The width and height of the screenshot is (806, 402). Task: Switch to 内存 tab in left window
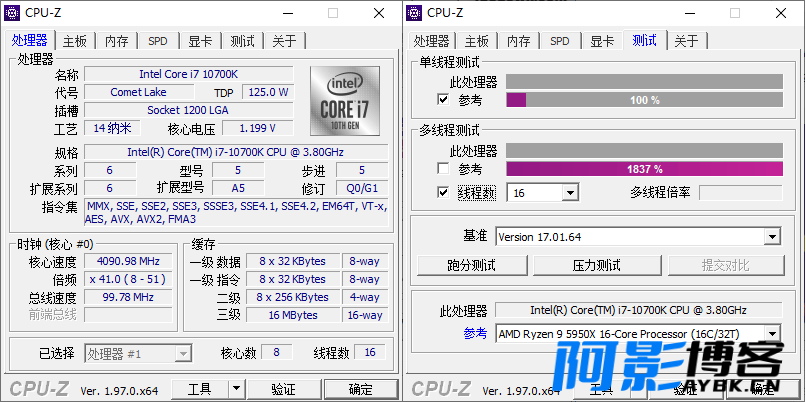(x=117, y=41)
